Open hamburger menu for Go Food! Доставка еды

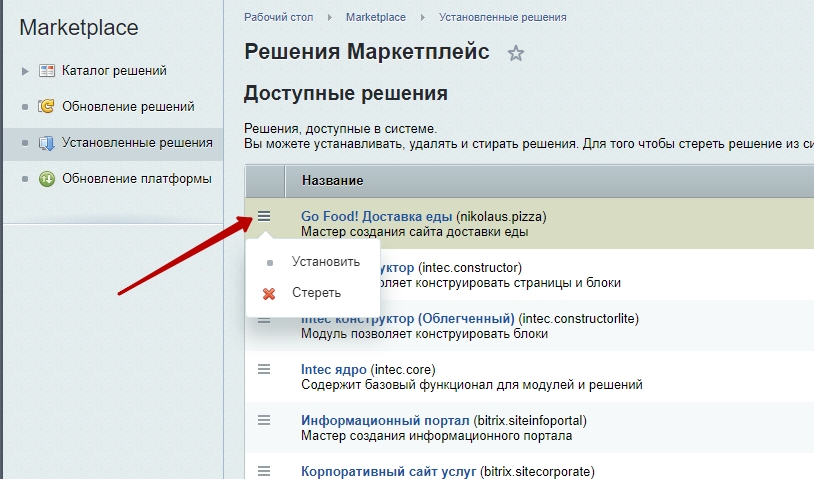[x=264, y=216]
